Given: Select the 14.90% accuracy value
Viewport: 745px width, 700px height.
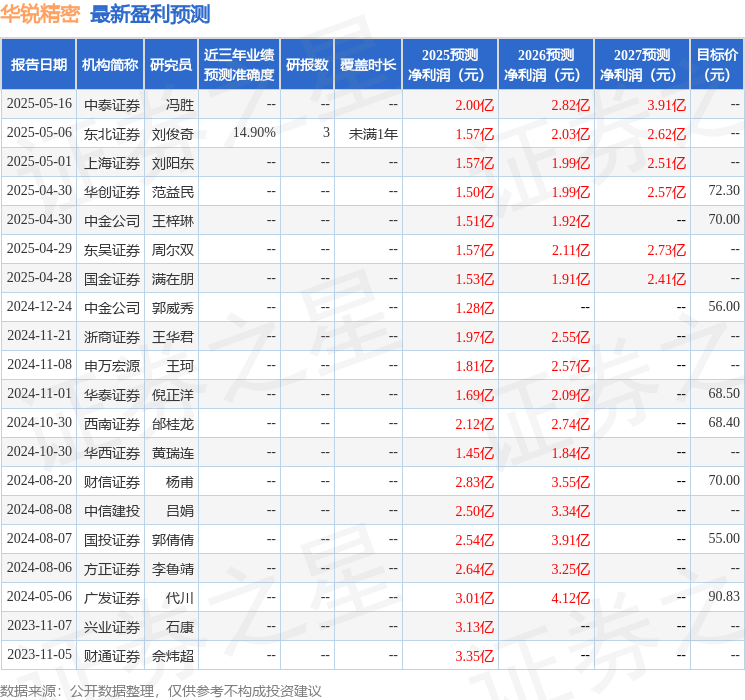Looking at the screenshot, I should pyautogui.click(x=254, y=133).
